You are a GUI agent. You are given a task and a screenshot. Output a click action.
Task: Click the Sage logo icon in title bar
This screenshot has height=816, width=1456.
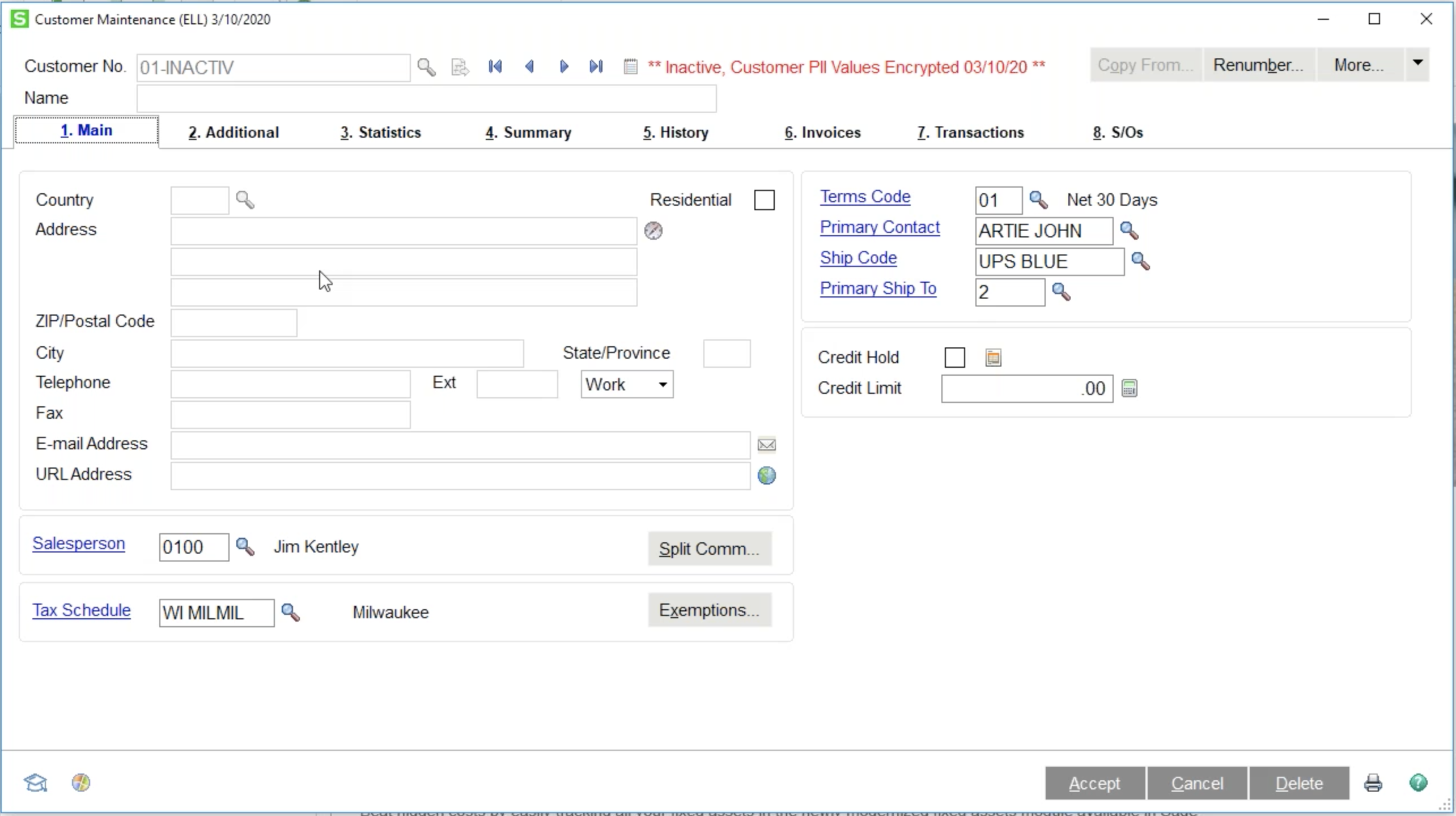tap(19, 19)
